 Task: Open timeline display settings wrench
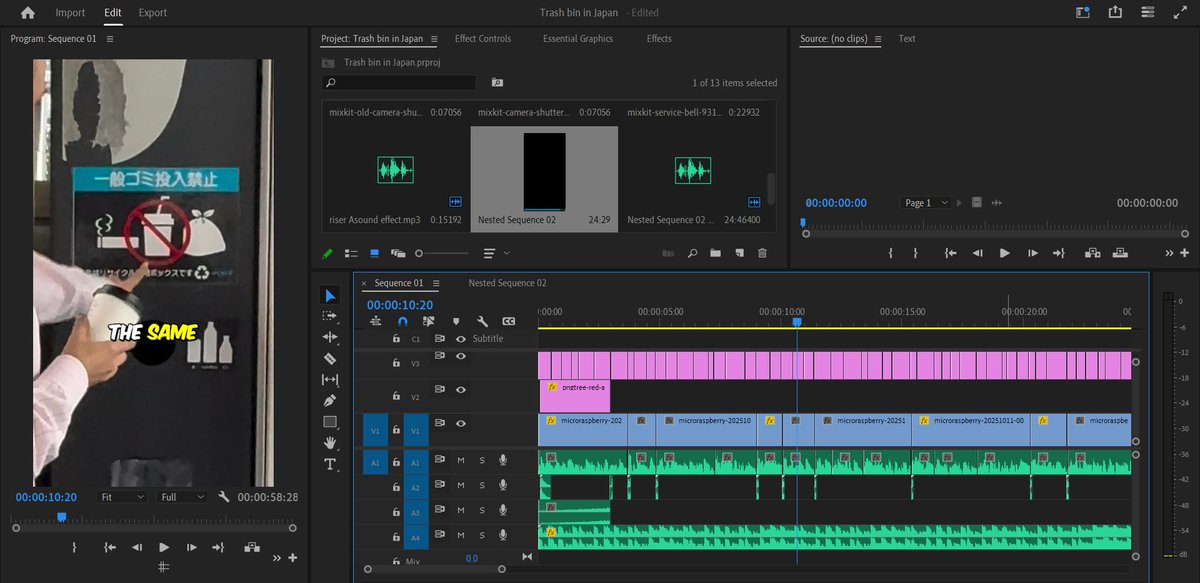pyautogui.click(x=482, y=321)
